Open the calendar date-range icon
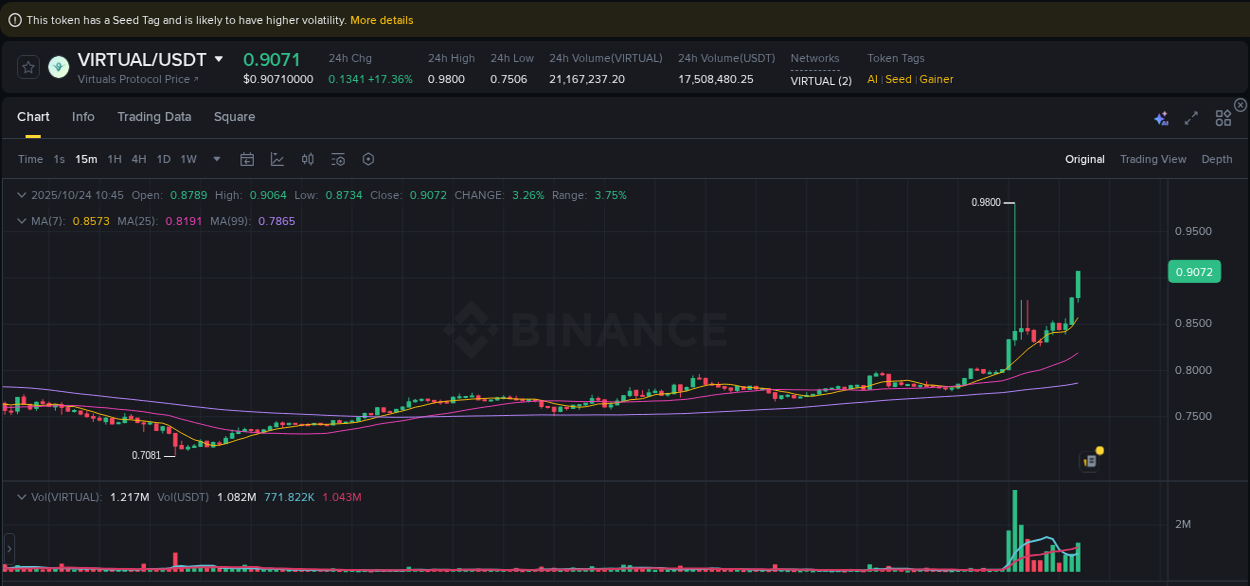The width and height of the screenshot is (1250, 586). (247, 159)
